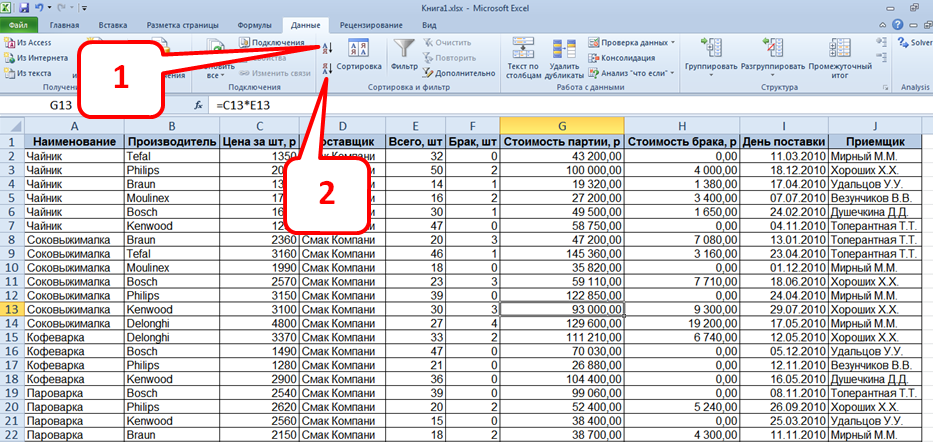Select the Удалить дубликаты tool

point(564,57)
